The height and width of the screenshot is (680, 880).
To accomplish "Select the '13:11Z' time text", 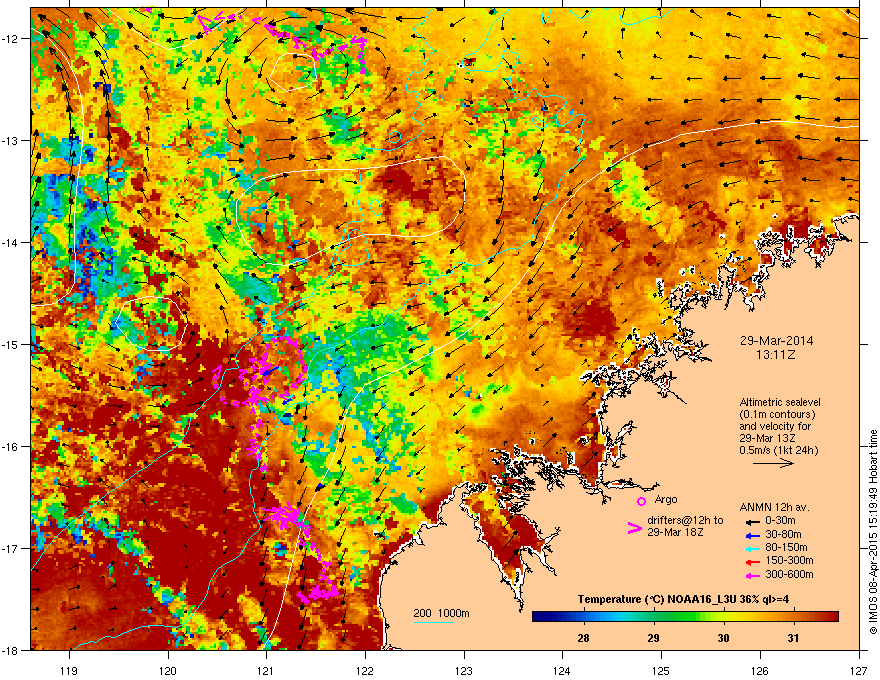I will (x=776, y=355).
